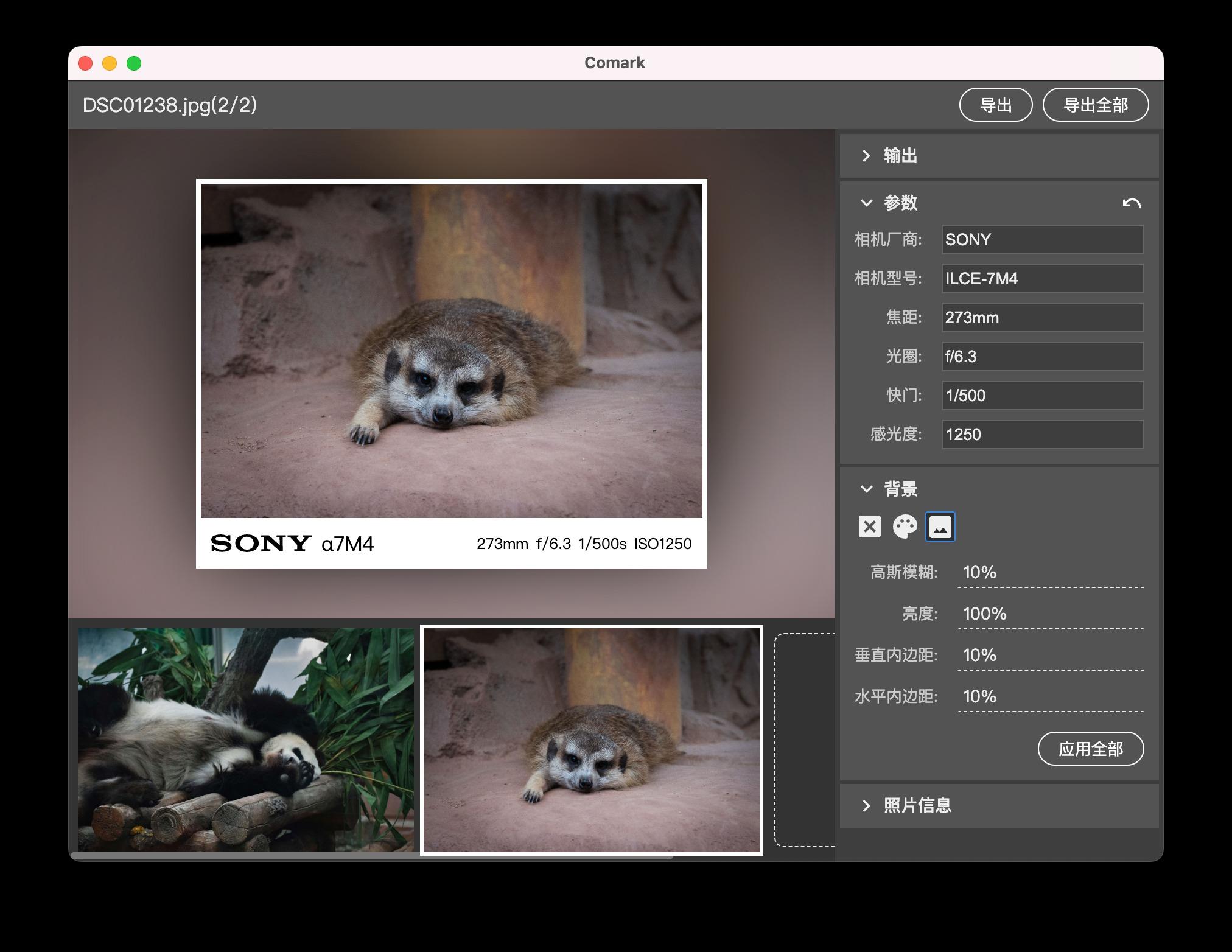
Task: Click the dashed add-photo placeholder
Action: (x=805, y=740)
